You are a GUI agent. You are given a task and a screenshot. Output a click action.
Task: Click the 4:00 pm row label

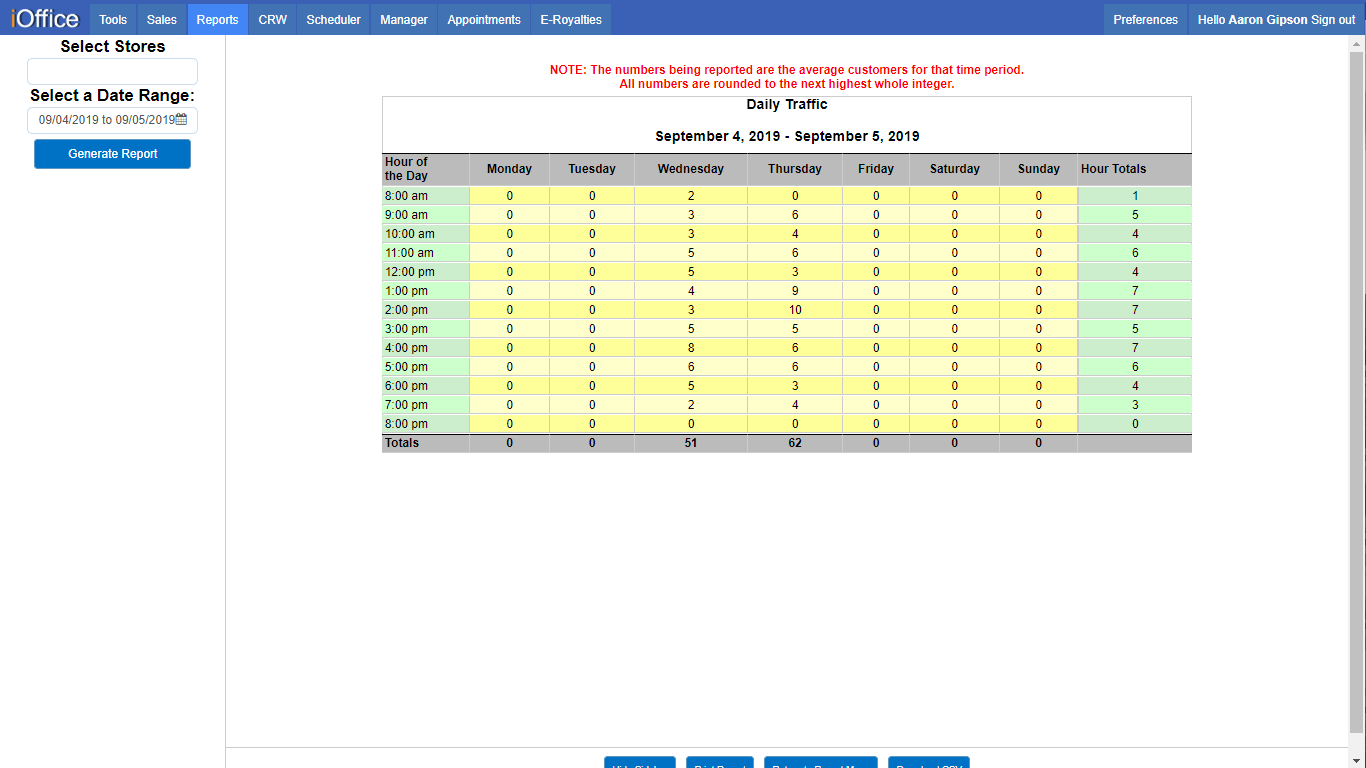[x=426, y=348]
